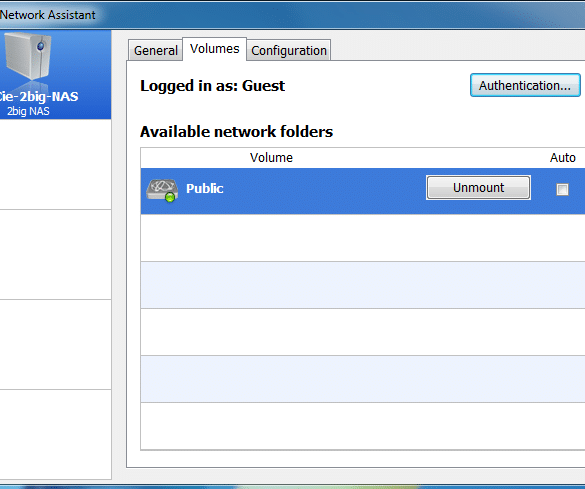The height and width of the screenshot is (489, 585).
Task: Click the Auto column header
Action: pyautogui.click(x=563, y=157)
